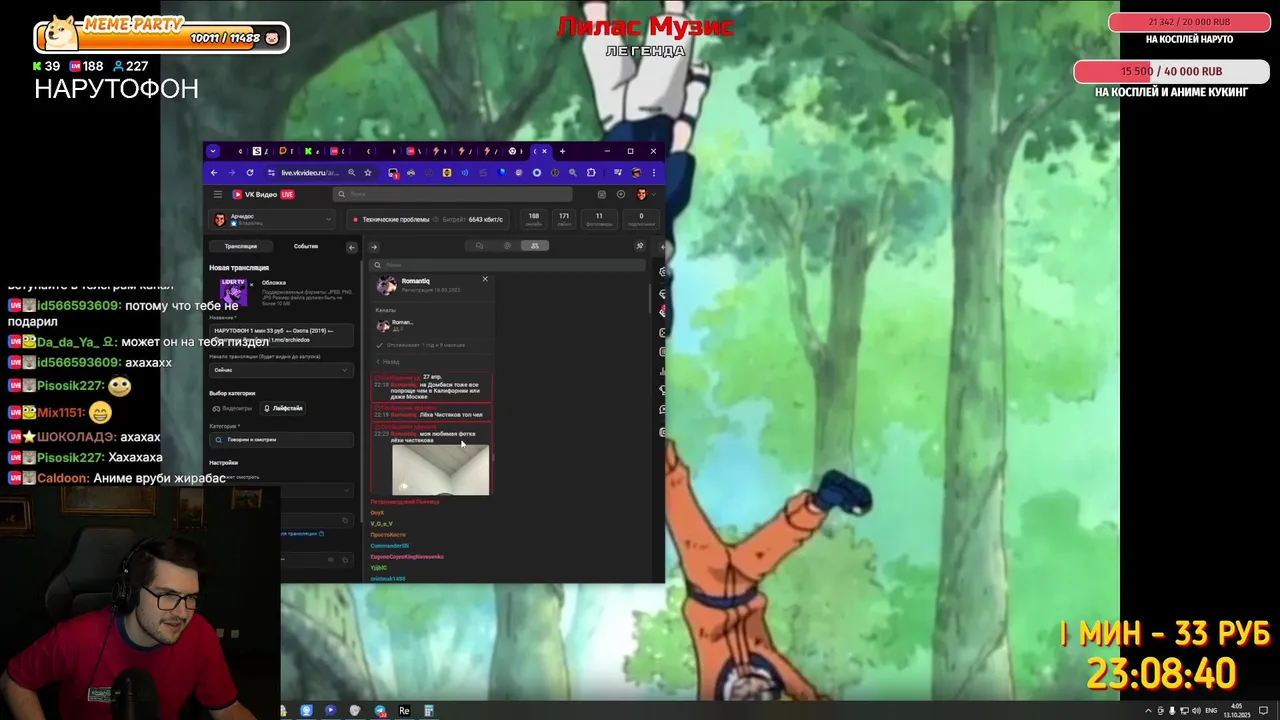
Task: Open the Трансляция tab
Action: 241,246
